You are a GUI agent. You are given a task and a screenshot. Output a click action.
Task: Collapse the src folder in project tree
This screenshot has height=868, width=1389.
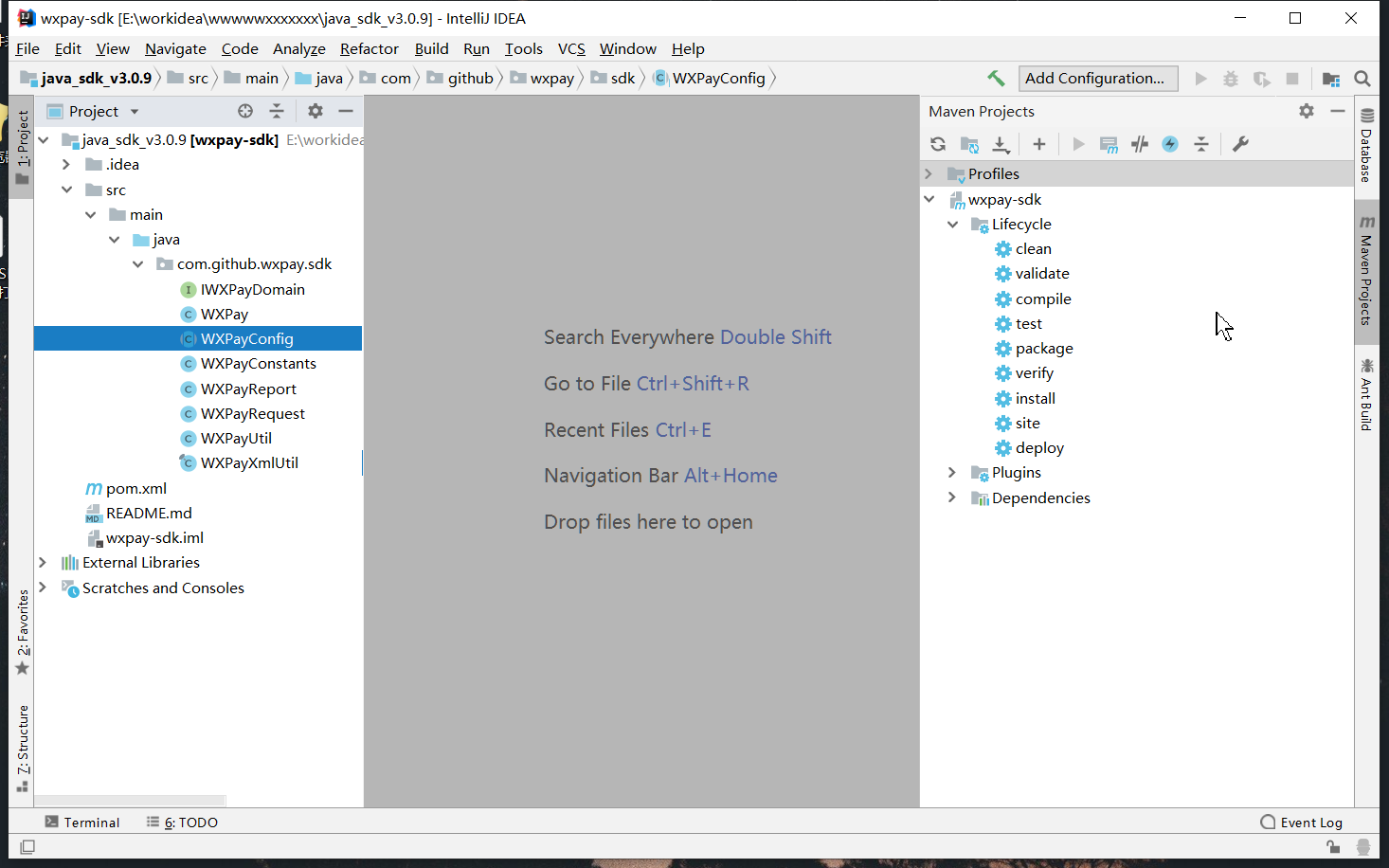[66, 190]
